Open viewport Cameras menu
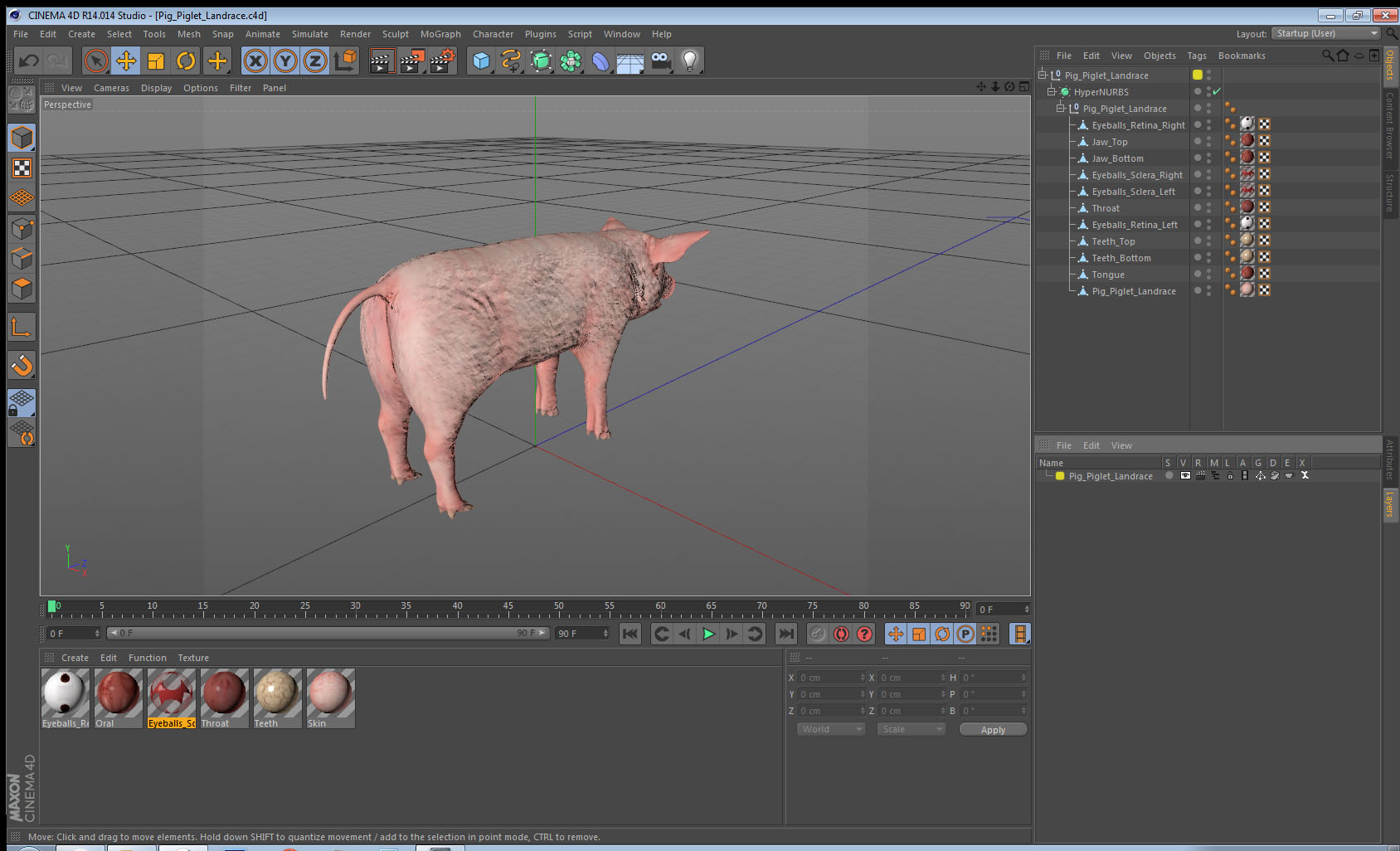The width and height of the screenshot is (1400, 851). click(x=111, y=88)
